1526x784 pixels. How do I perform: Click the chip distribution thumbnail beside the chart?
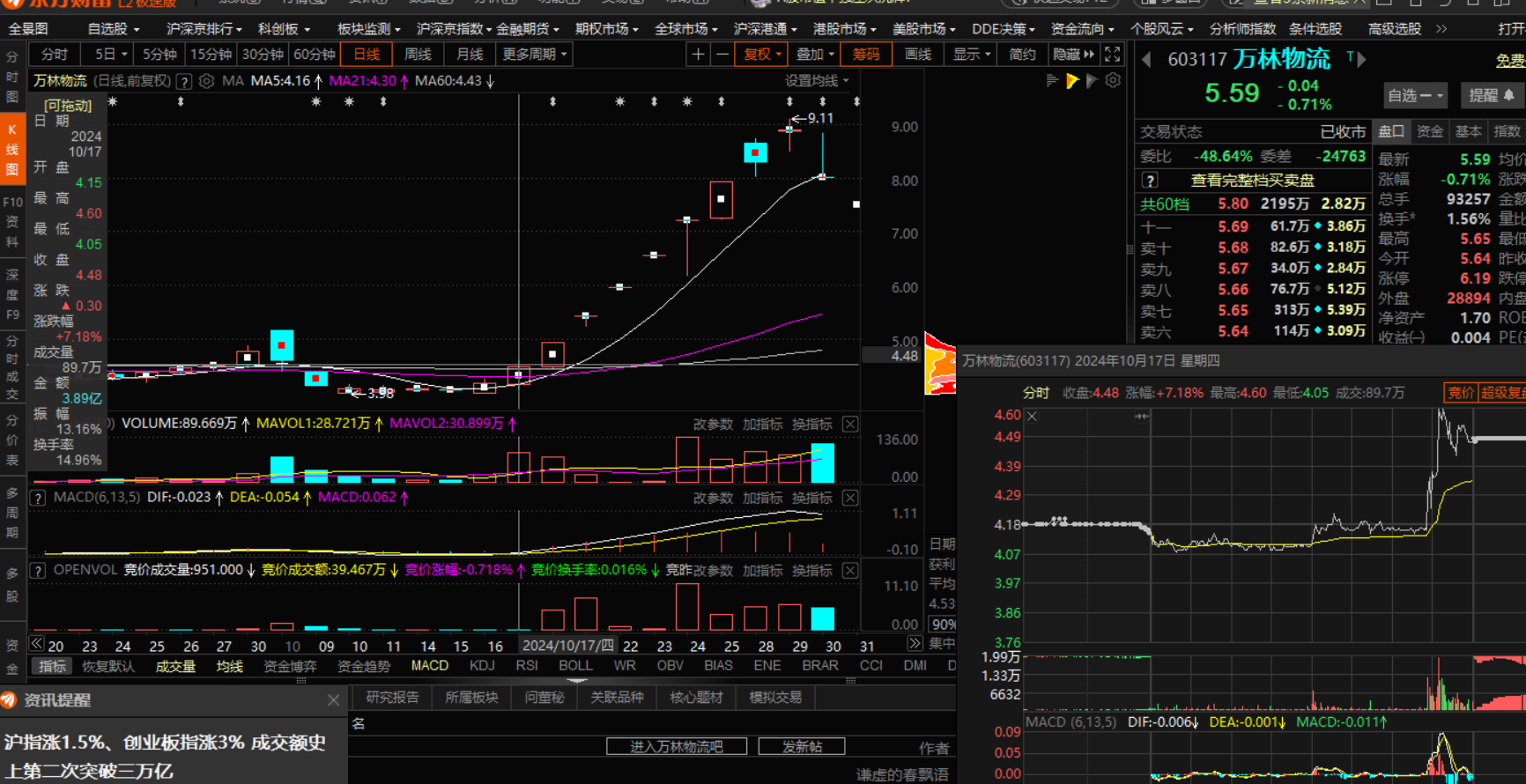tap(940, 364)
